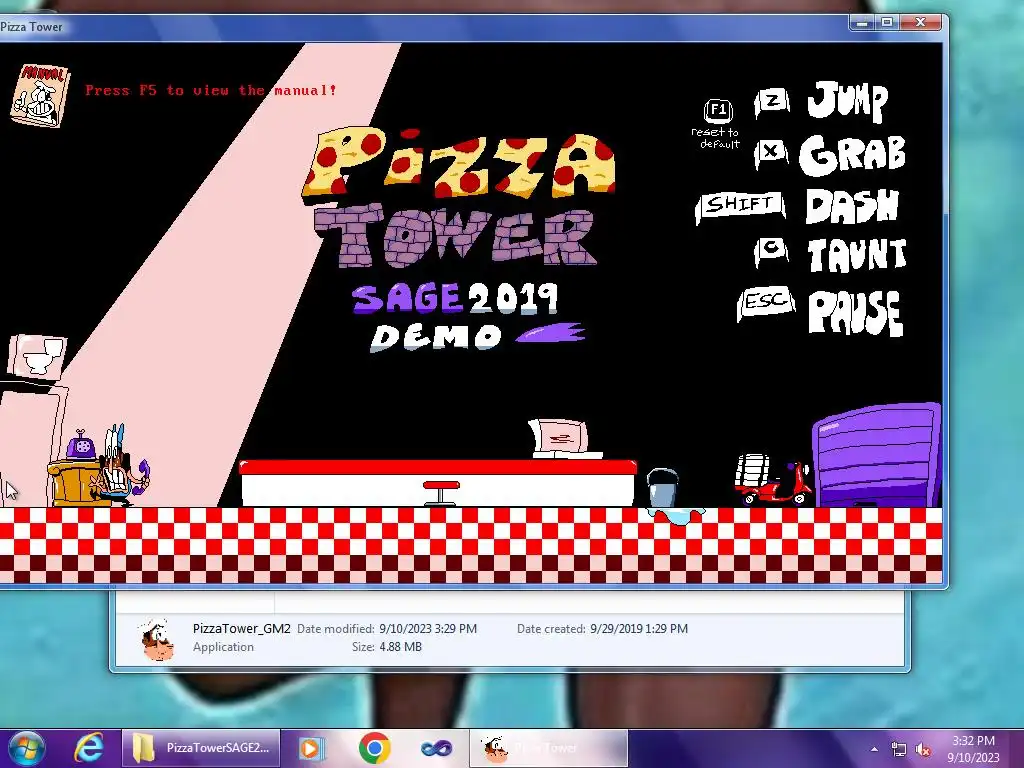The height and width of the screenshot is (768, 1024).
Task: Click the purple rotary telephone on the stand
Action: (81, 446)
